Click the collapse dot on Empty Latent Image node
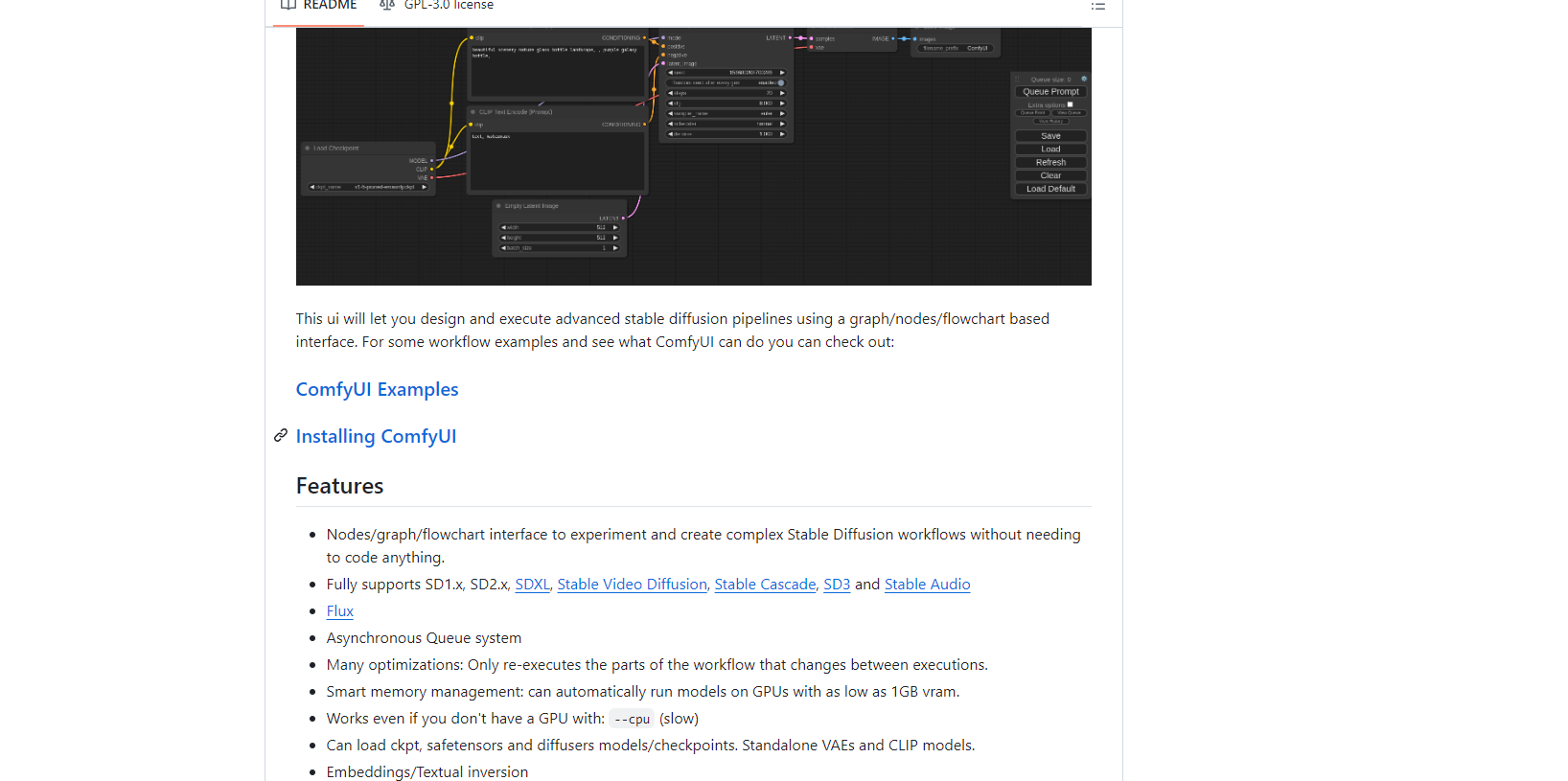The width and height of the screenshot is (1568, 781). pyautogui.click(x=499, y=206)
